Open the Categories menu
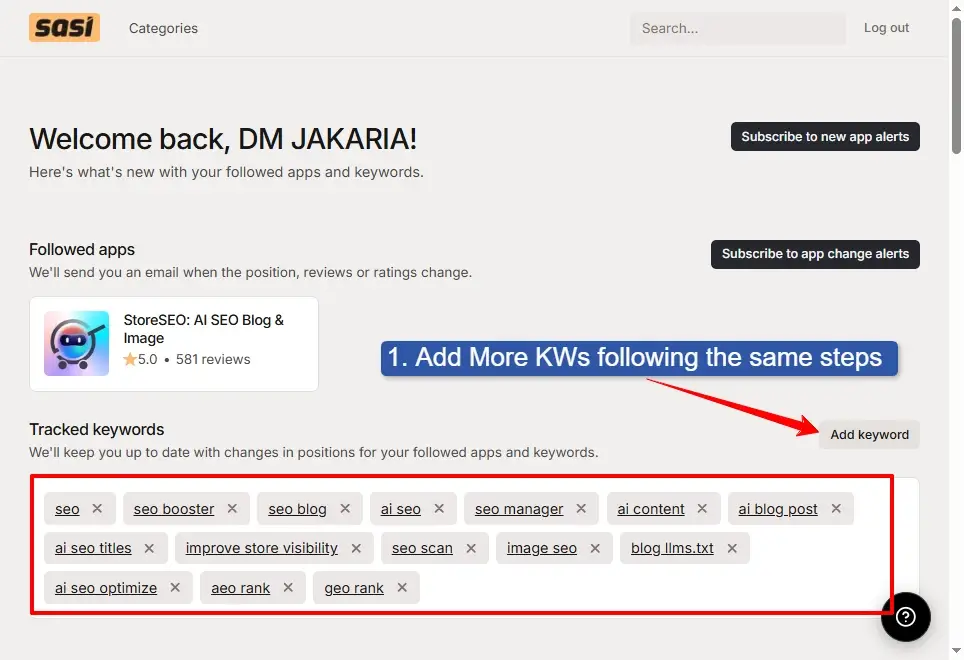 click(x=163, y=28)
